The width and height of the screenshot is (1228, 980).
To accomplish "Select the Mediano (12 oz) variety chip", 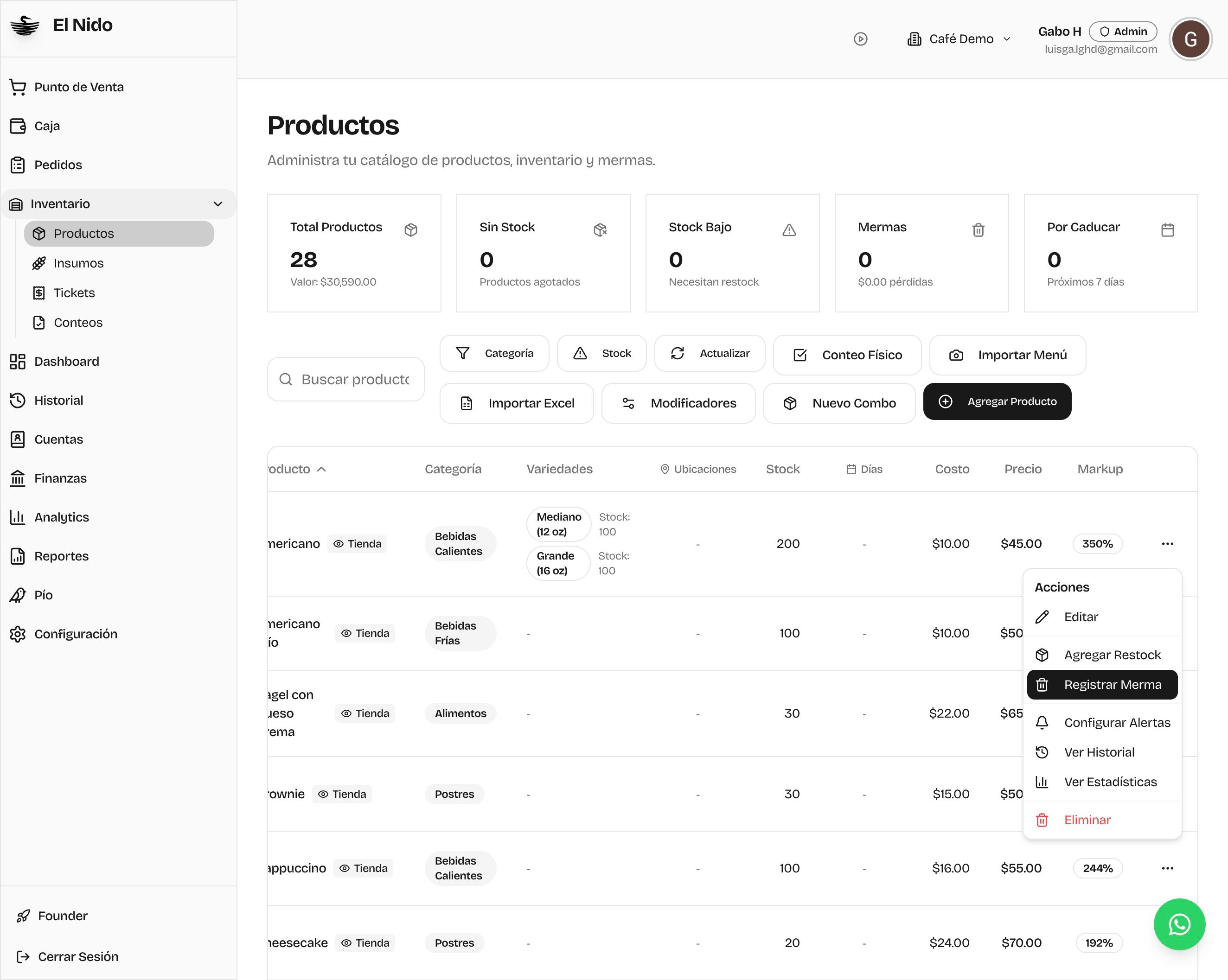I will pyautogui.click(x=559, y=524).
